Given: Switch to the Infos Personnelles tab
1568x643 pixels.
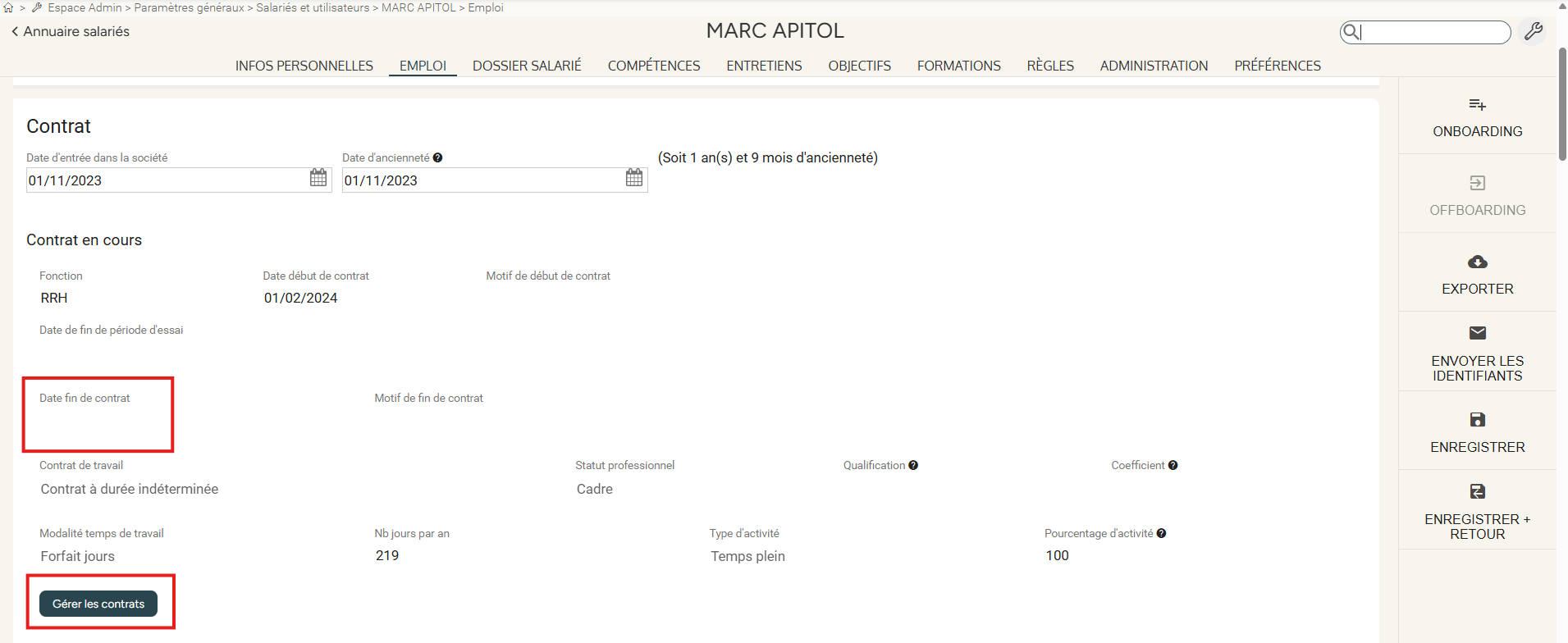Looking at the screenshot, I should pyautogui.click(x=304, y=66).
